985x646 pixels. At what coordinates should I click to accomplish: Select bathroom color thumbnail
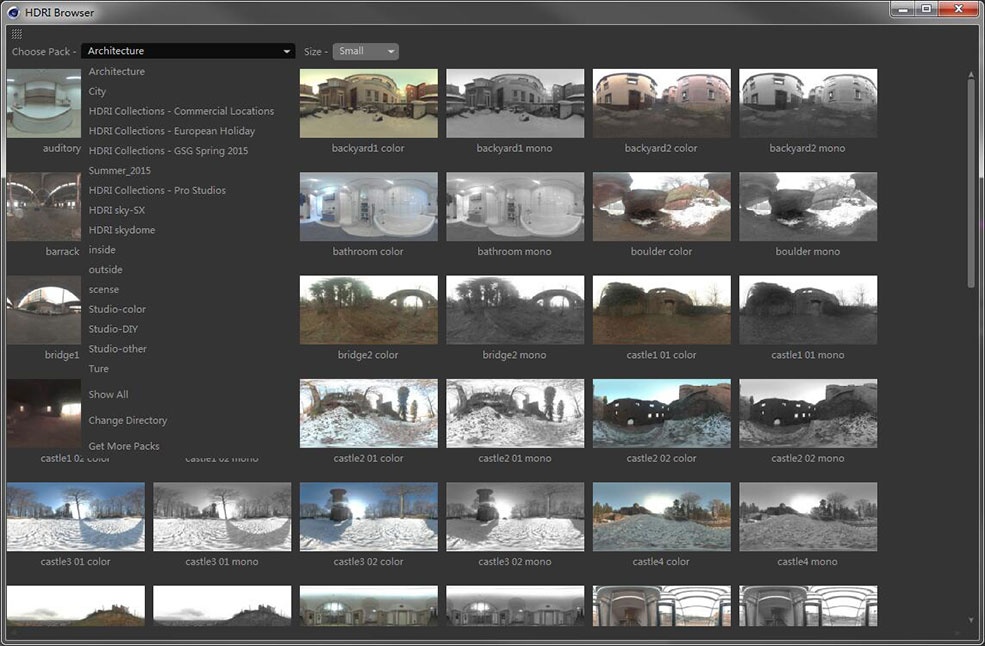click(369, 207)
